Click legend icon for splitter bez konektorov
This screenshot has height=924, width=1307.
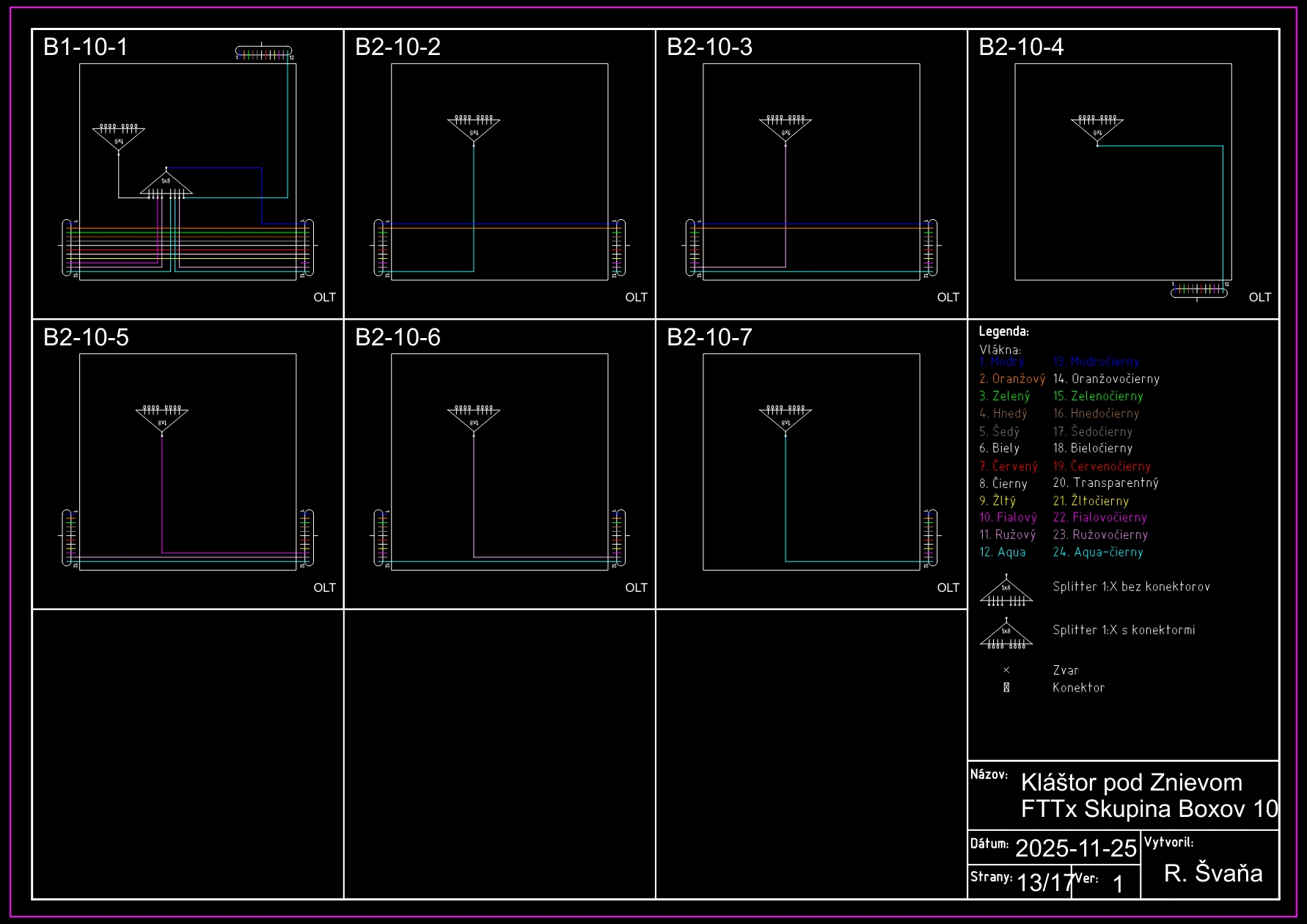coord(1006,591)
